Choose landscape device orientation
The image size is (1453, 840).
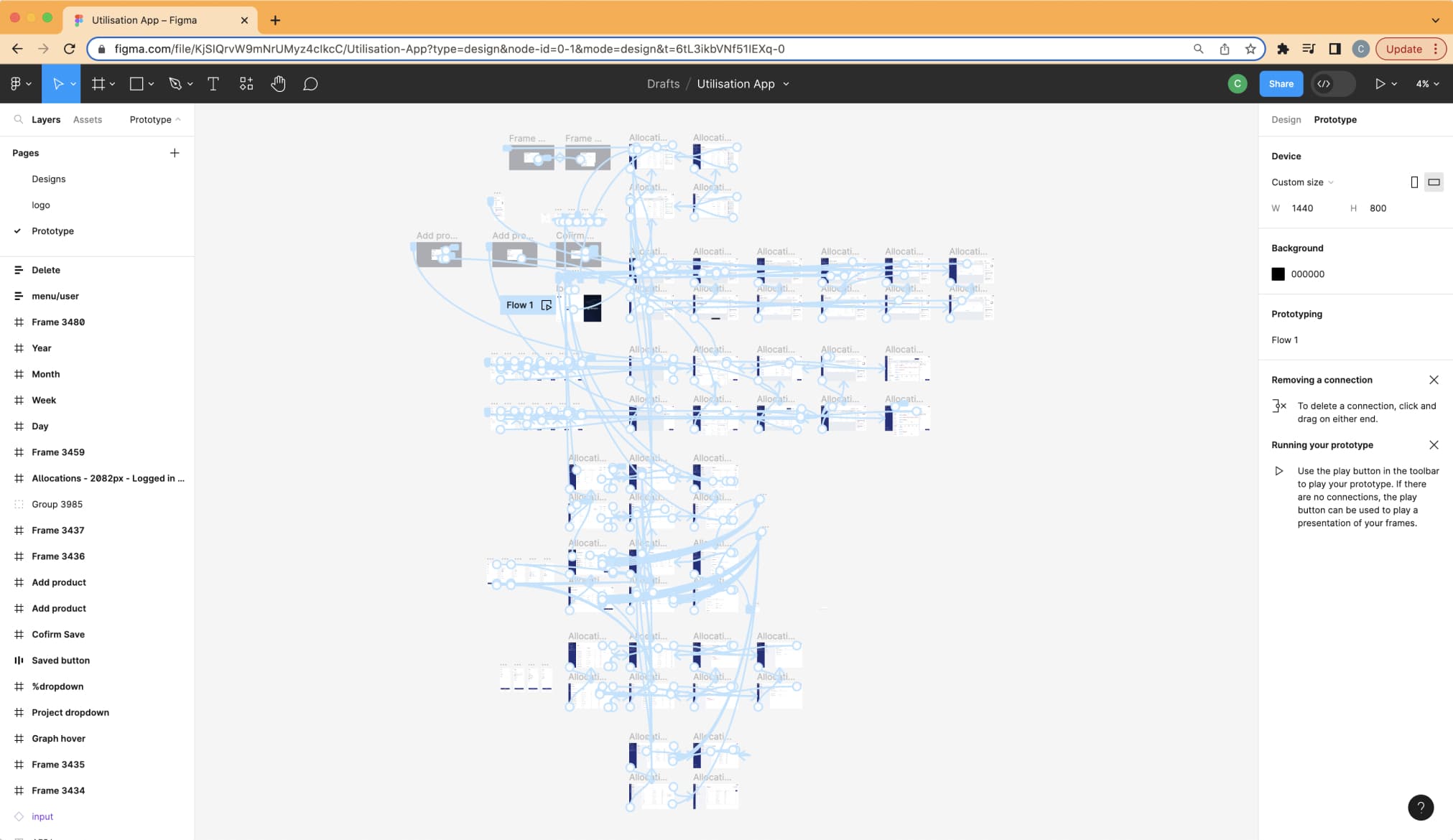[x=1434, y=182]
